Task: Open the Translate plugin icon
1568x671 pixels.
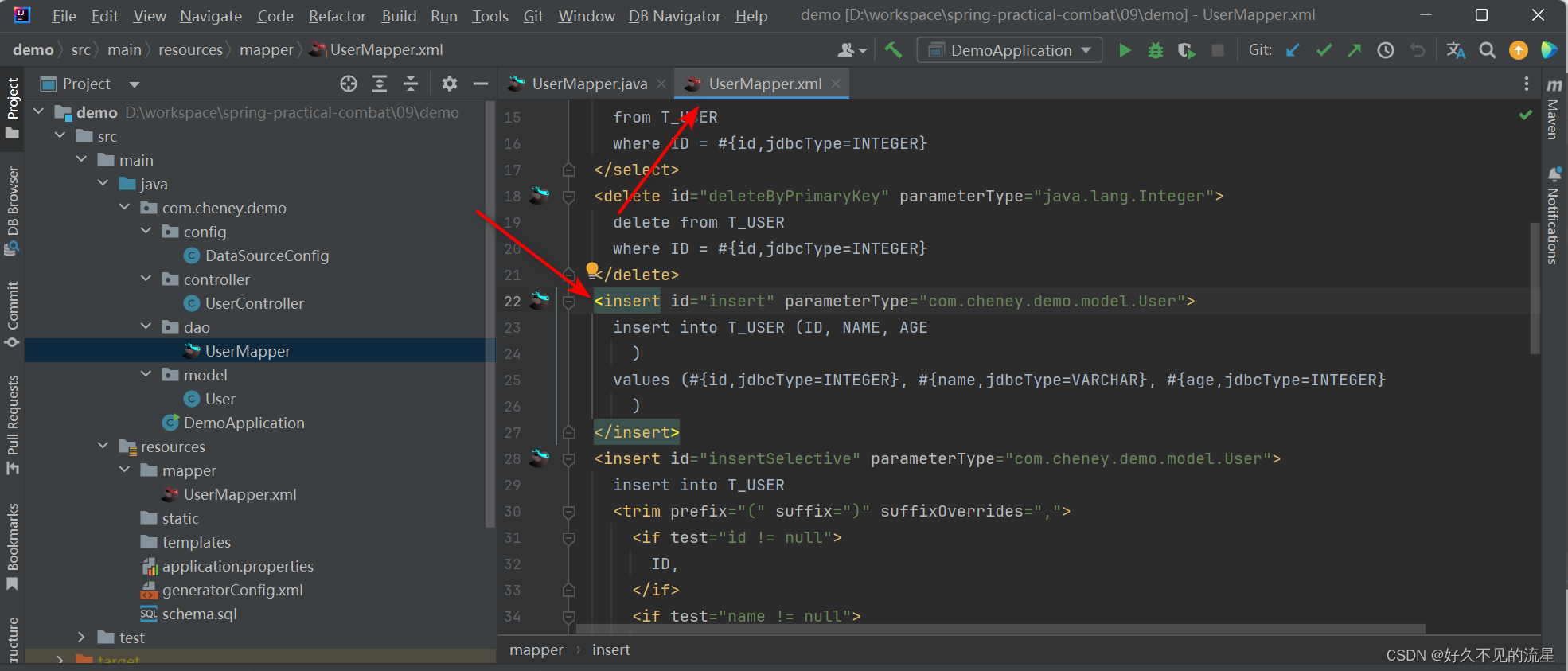Action: (1456, 50)
